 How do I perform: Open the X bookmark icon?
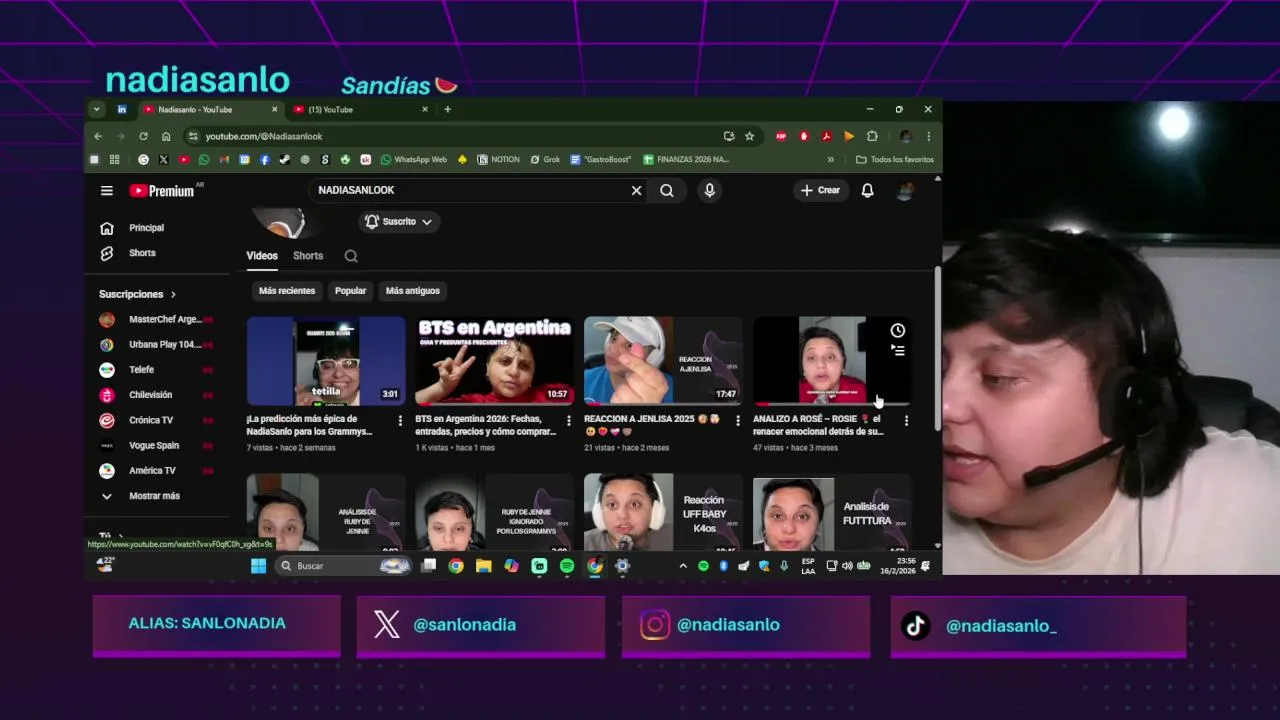(x=163, y=159)
